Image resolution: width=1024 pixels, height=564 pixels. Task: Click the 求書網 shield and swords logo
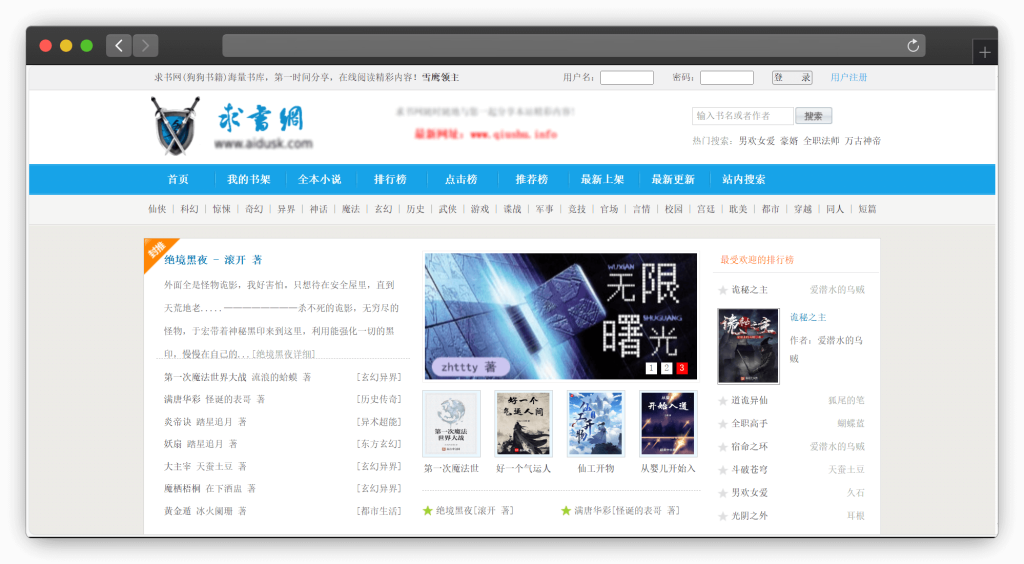(x=175, y=126)
